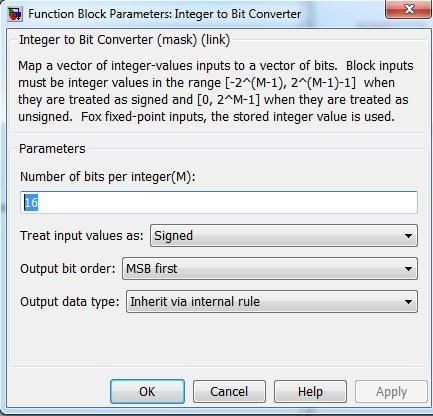Open the Output data type dropdown
This screenshot has width=433, height=416.
tap(272, 301)
